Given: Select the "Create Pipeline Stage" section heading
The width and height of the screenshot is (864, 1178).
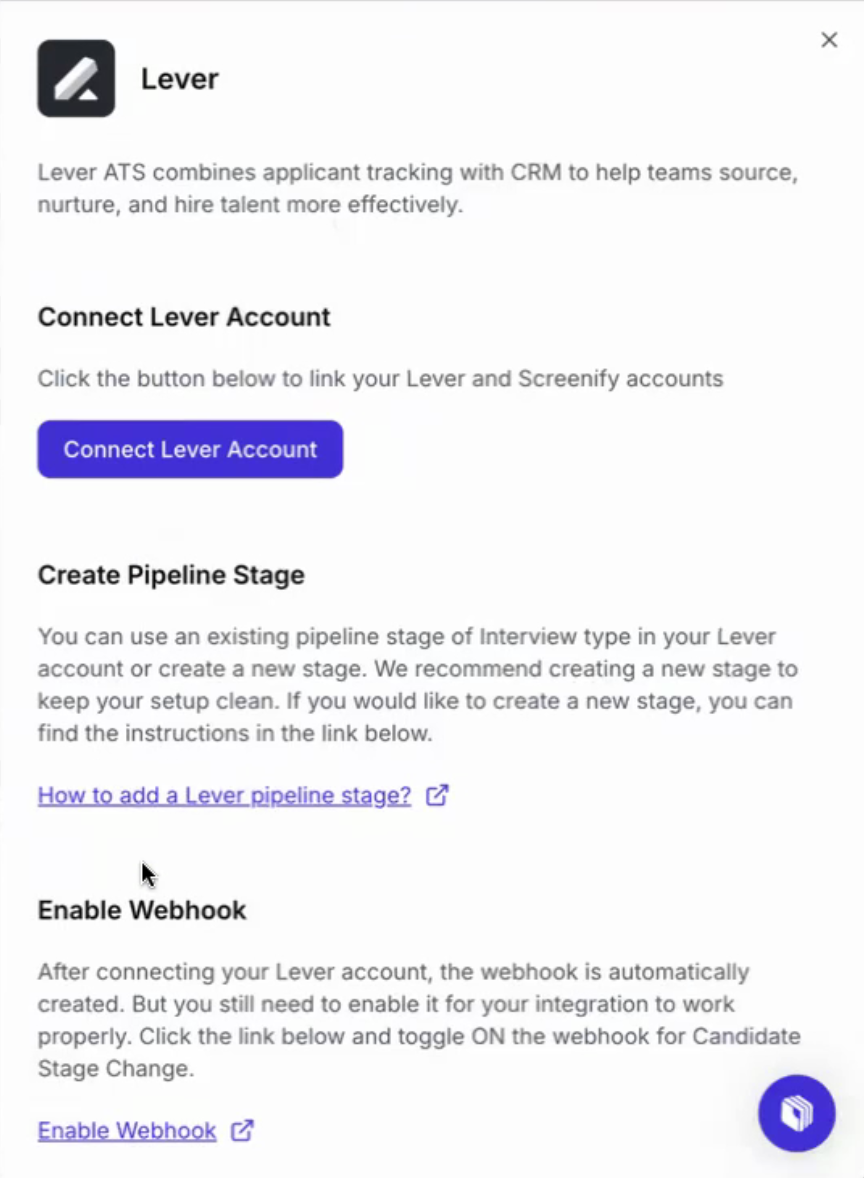Looking at the screenshot, I should tap(171, 575).
